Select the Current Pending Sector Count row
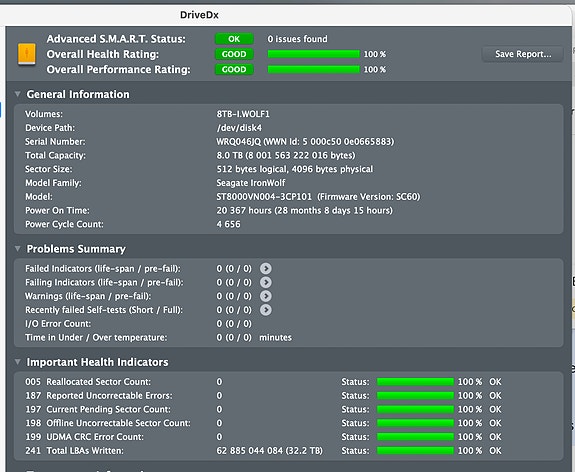This screenshot has width=575, height=472. point(288,409)
